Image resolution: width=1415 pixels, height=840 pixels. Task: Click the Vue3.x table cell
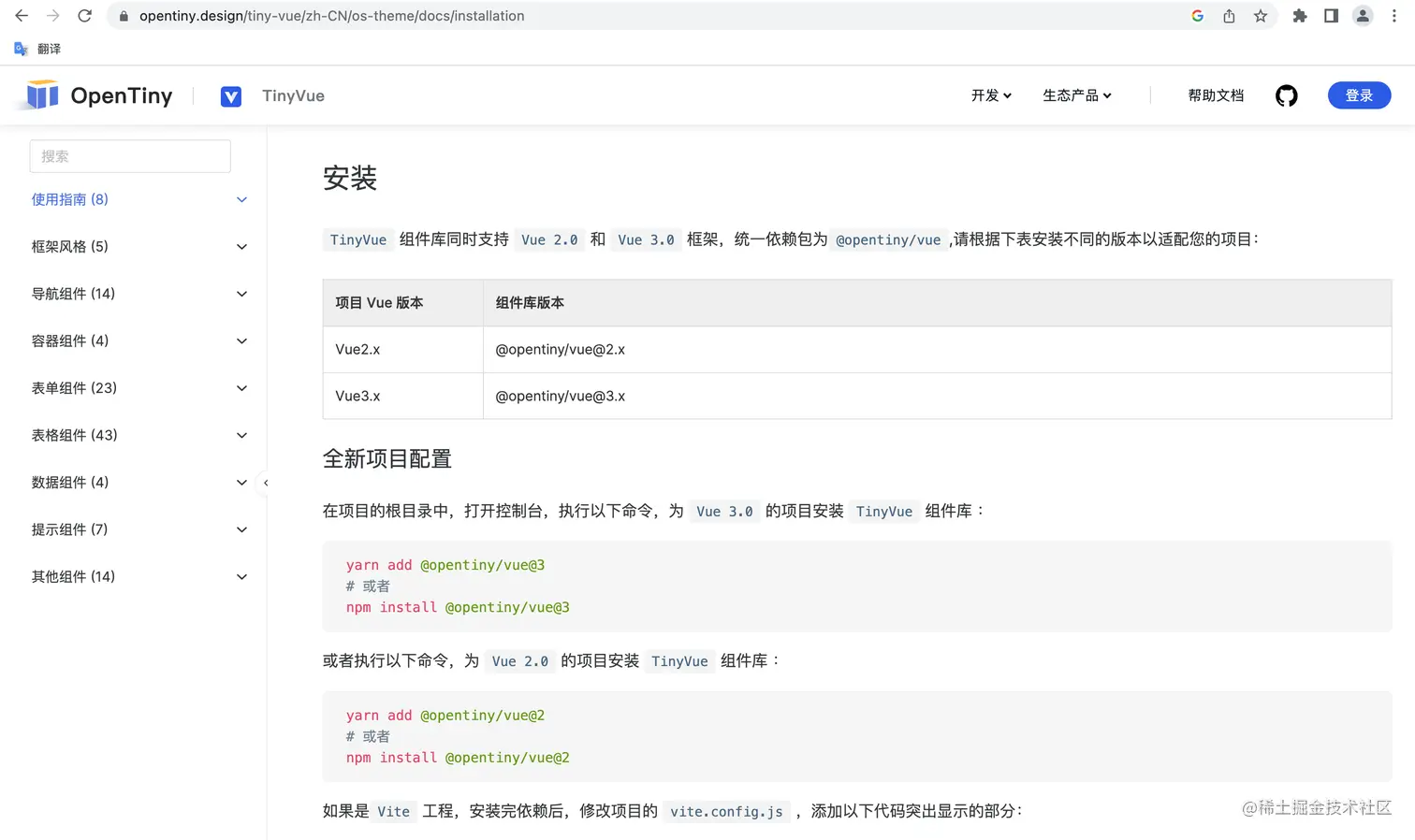tap(402, 397)
